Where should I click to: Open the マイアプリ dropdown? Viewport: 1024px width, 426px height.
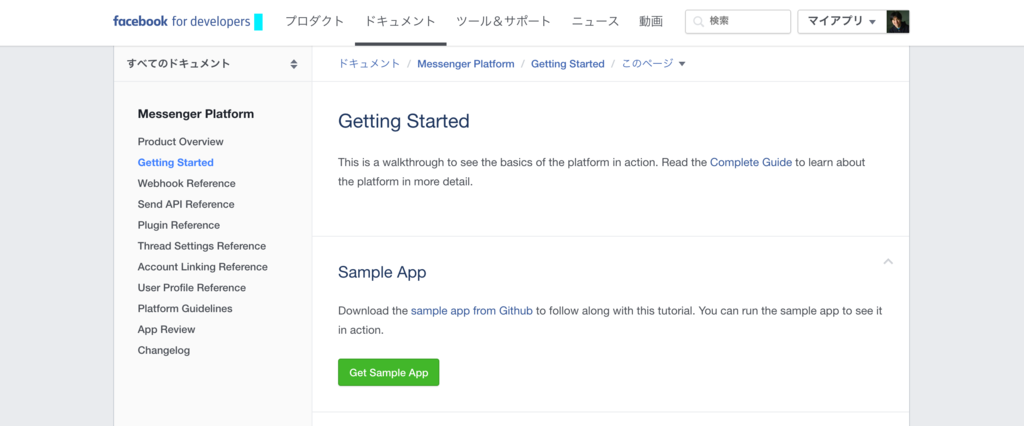point(841,21)
